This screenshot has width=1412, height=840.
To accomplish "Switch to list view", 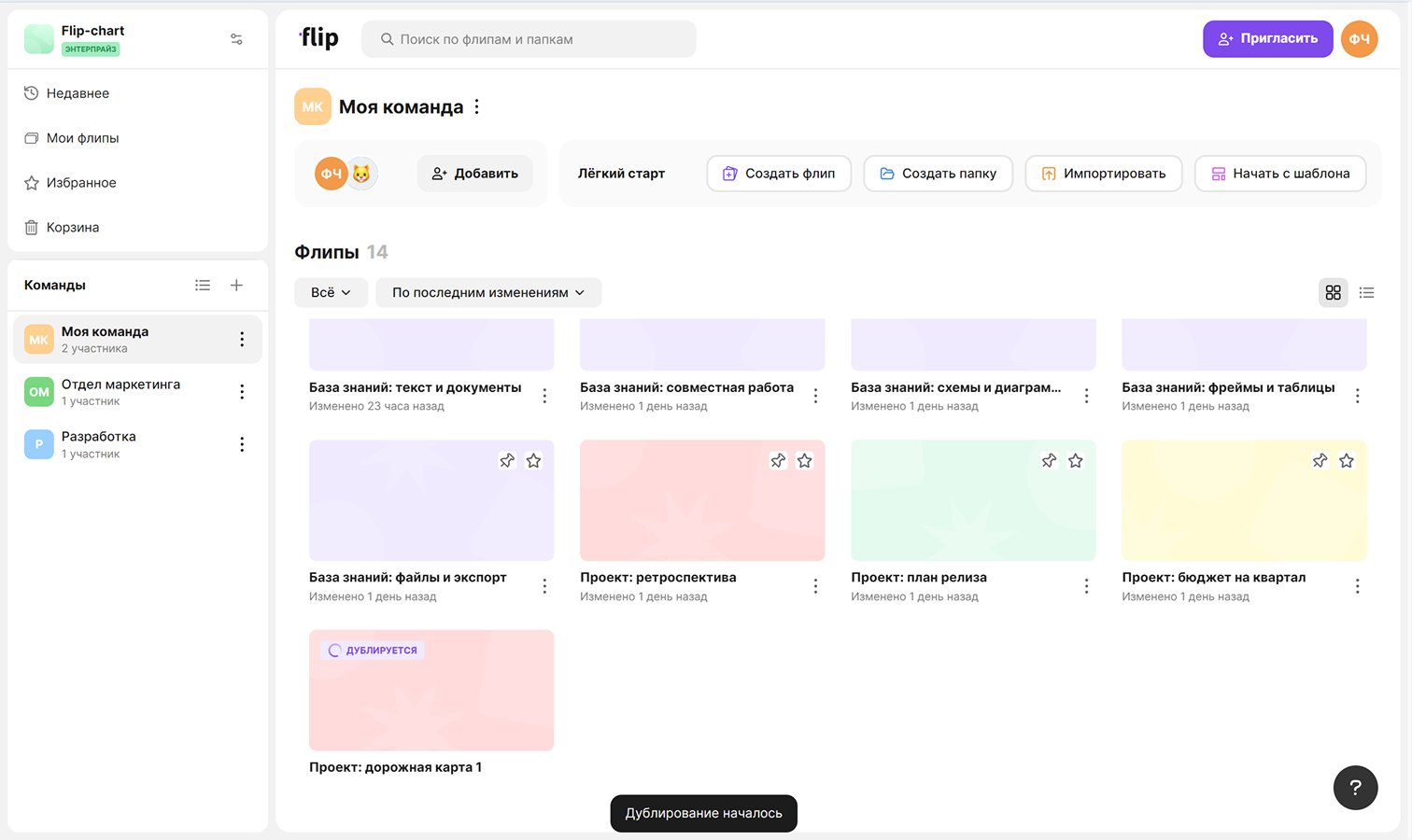I will coord(1366,293).
